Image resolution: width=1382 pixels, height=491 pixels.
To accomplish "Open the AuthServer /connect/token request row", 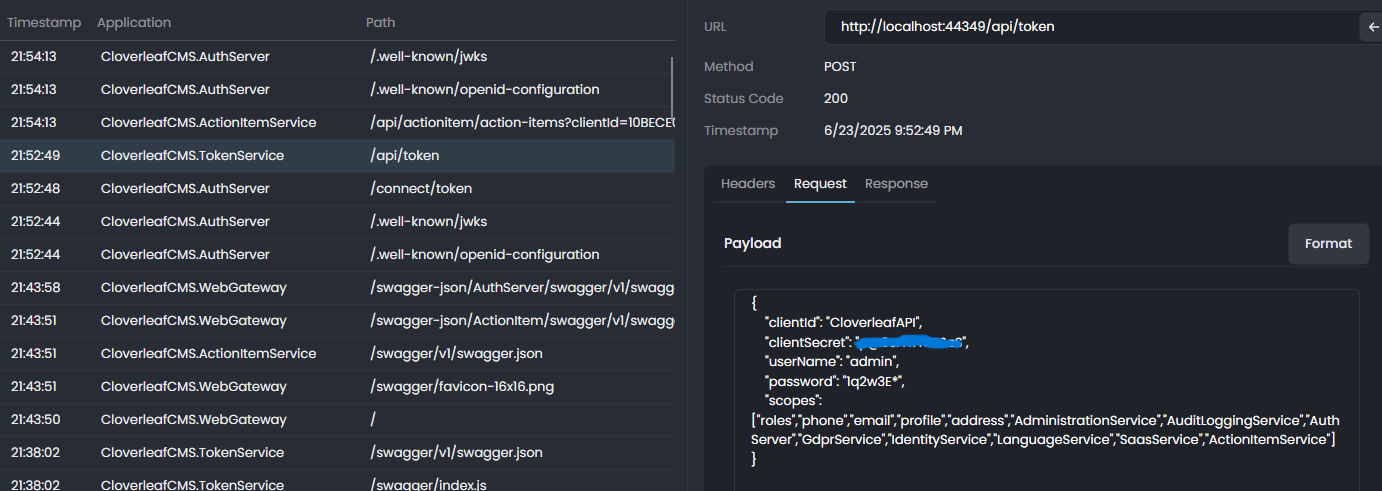I will click(337, 188).
